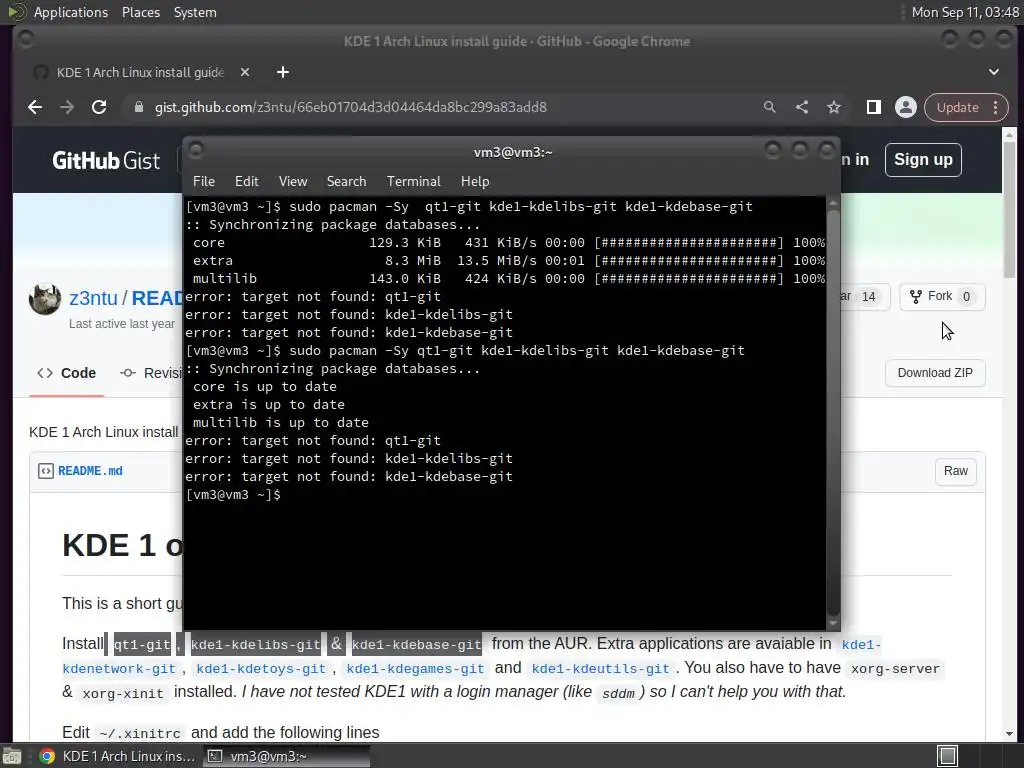Fork this gist
The image size is (1024, 768).
[942, 296]
